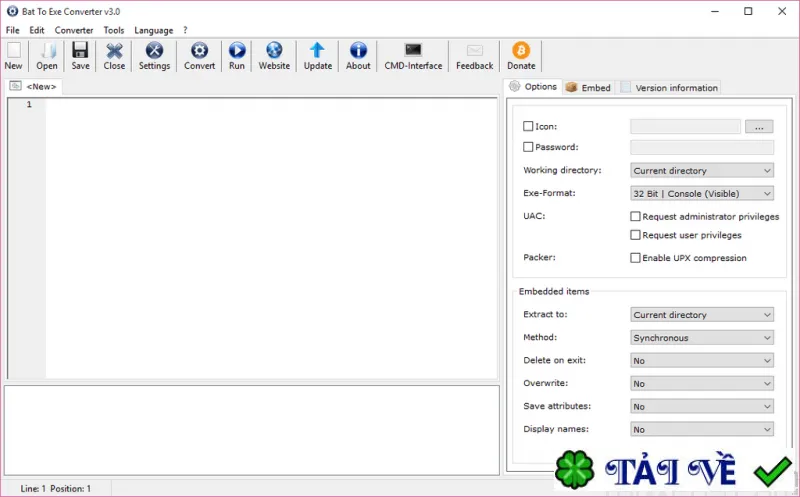
Task: Click the Donate bitcoin icon
Action: coord(521,50)
